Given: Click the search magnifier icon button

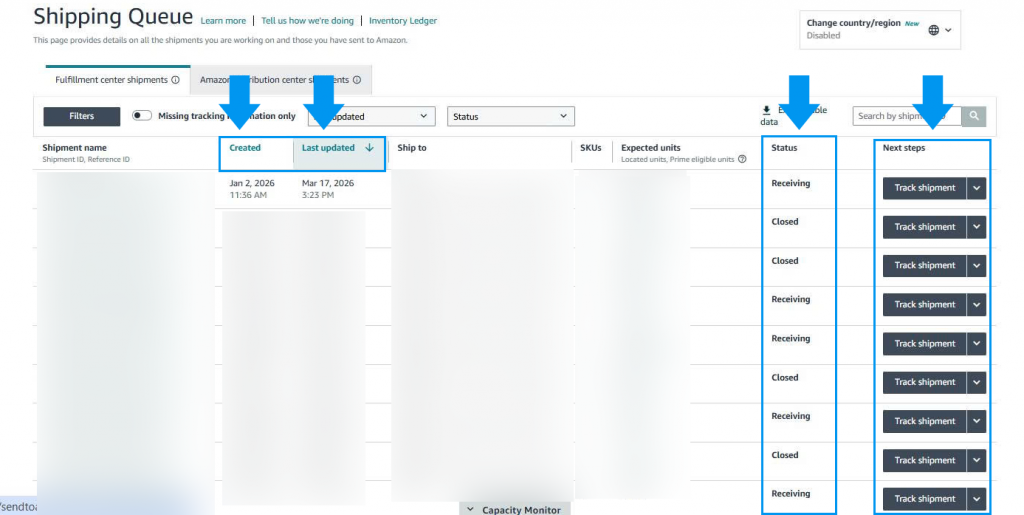Looking at the screenshot, I should (974, 116).
